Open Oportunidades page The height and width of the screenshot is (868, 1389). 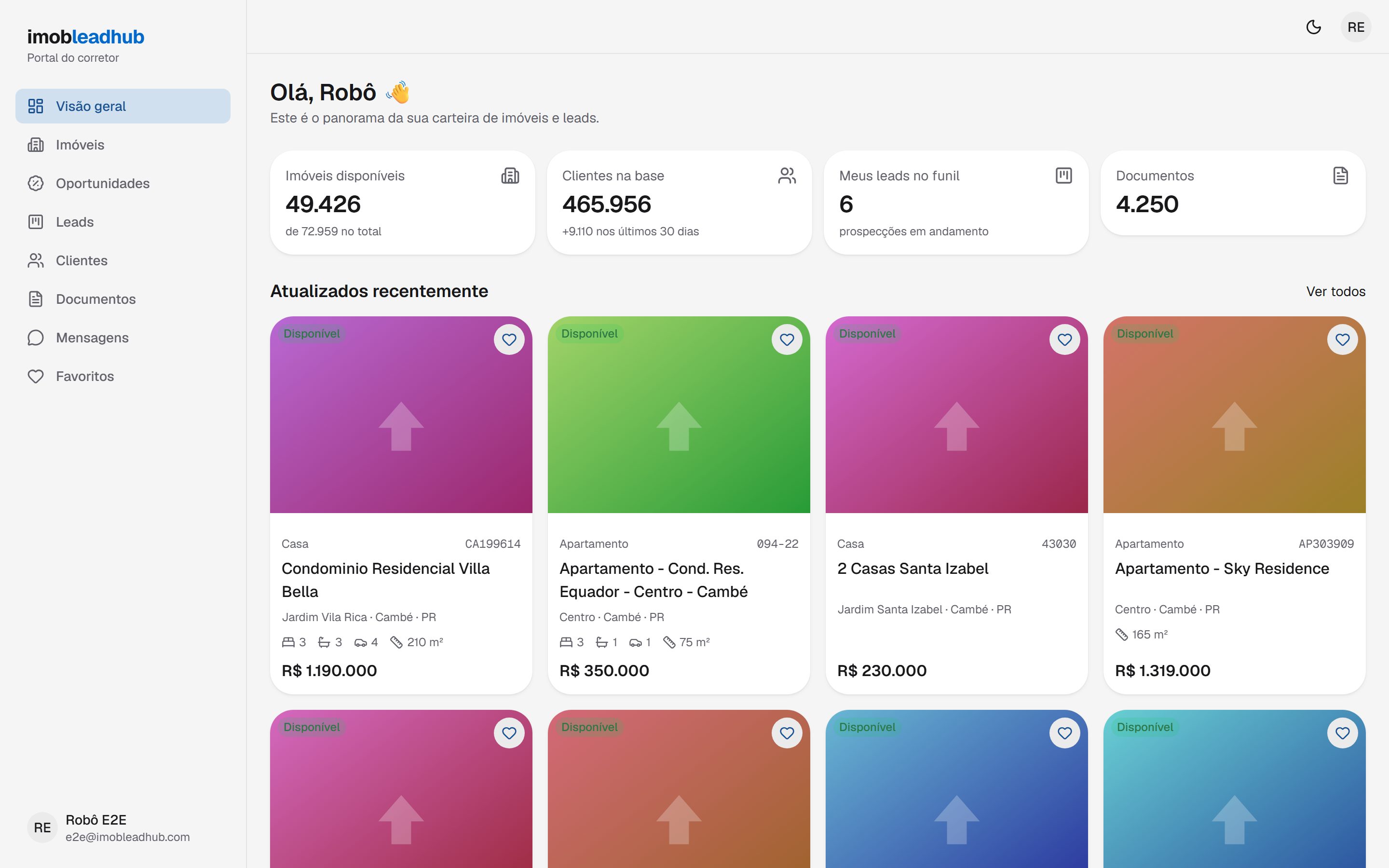123,183
